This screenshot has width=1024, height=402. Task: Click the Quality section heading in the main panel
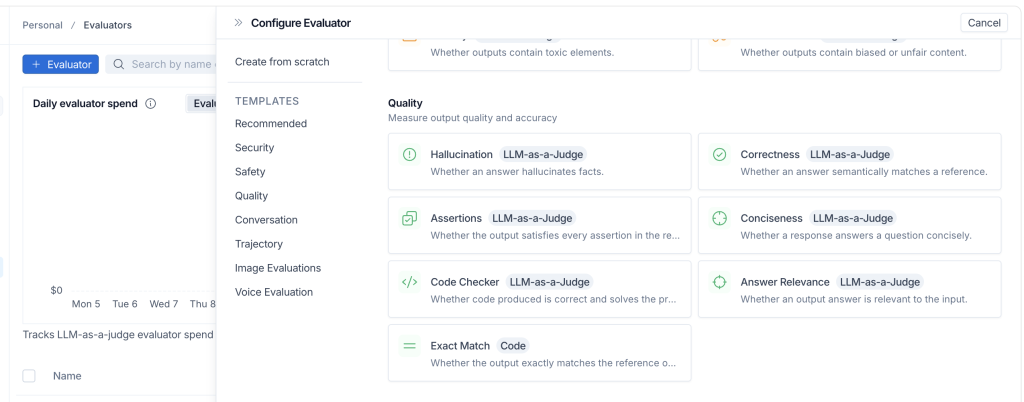point(405,103)
